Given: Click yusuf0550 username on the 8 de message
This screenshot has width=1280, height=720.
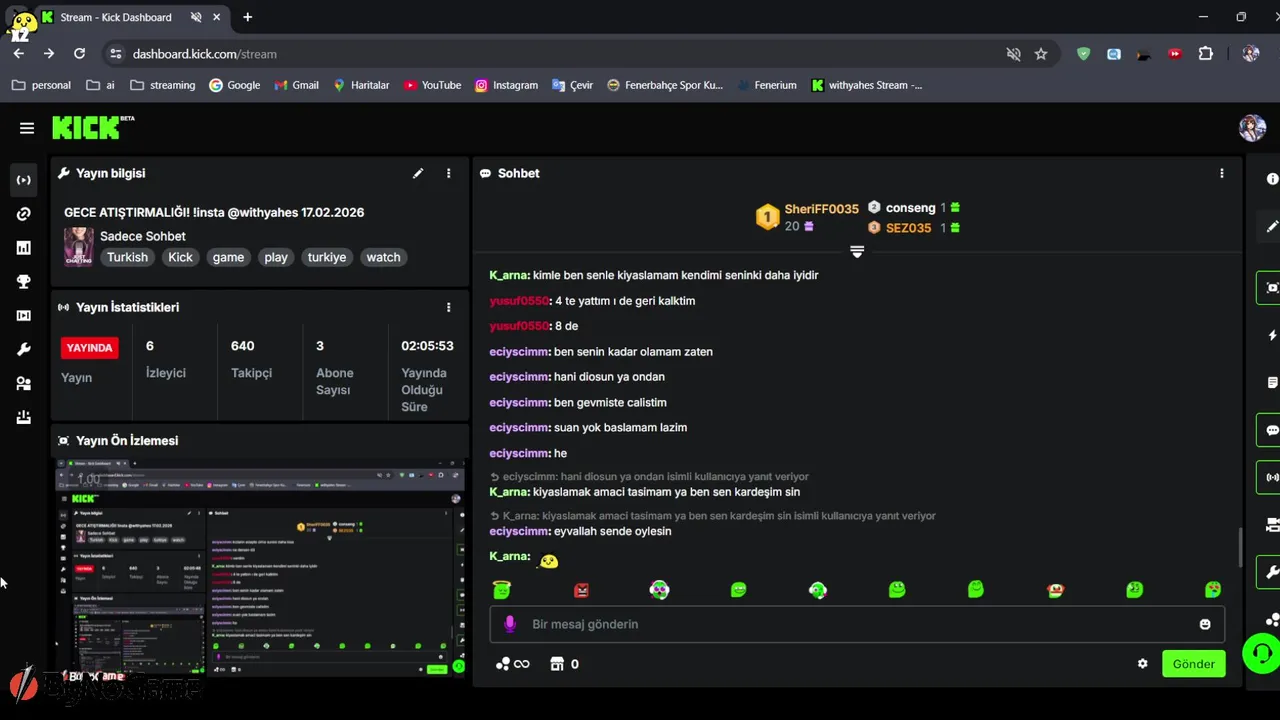Looking at the screenshot, I should point(520,326).
